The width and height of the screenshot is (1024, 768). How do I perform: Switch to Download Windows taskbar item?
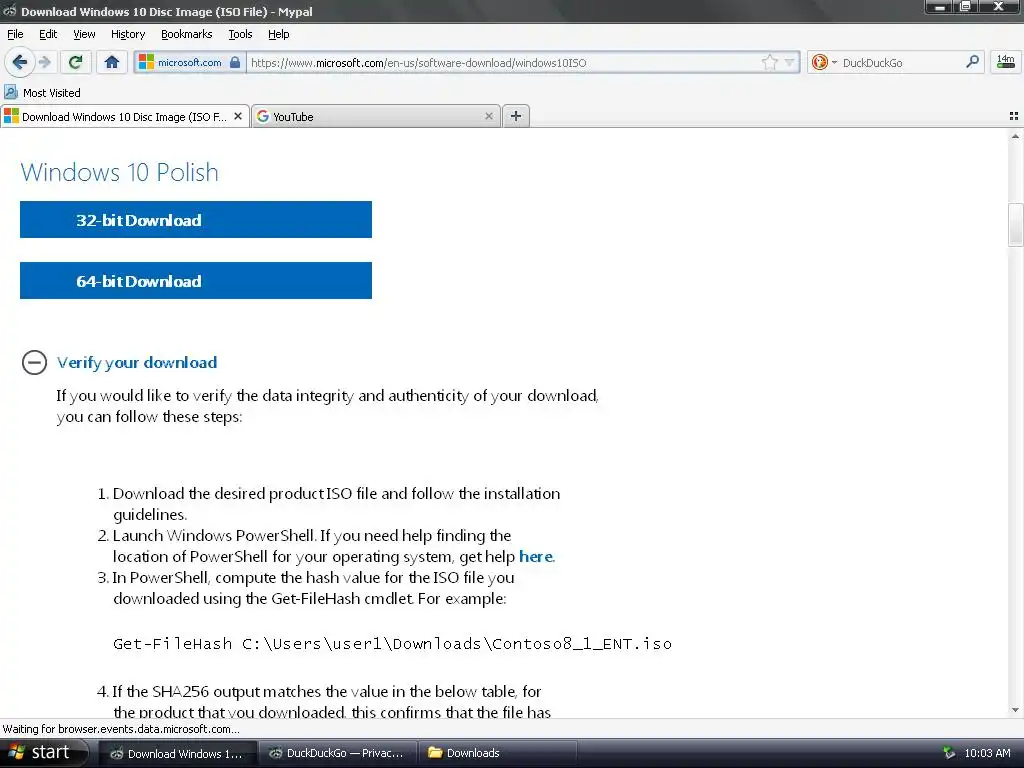(x=176, y=754)
